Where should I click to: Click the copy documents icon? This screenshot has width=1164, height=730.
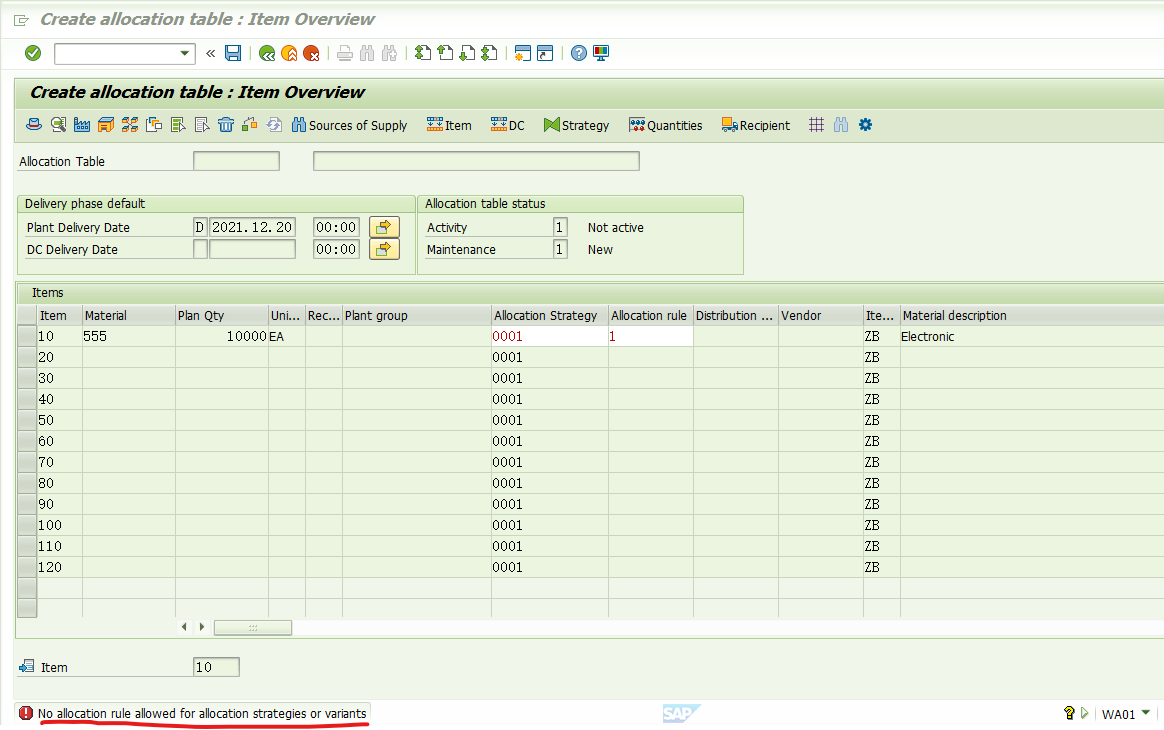[x=154, y=125]
